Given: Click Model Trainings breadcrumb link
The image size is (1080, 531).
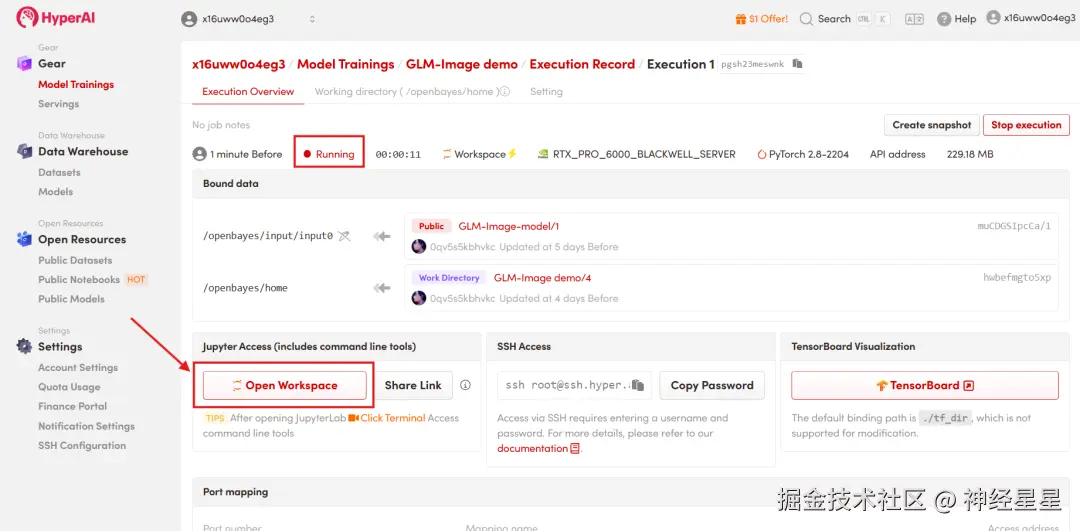Looking at the screenshot, I should click(346, 64).
